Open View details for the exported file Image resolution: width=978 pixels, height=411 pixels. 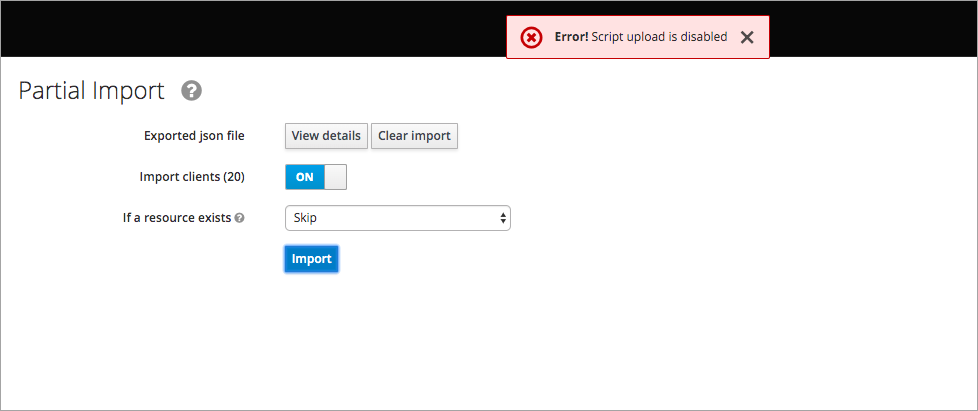tap(326, 136)
